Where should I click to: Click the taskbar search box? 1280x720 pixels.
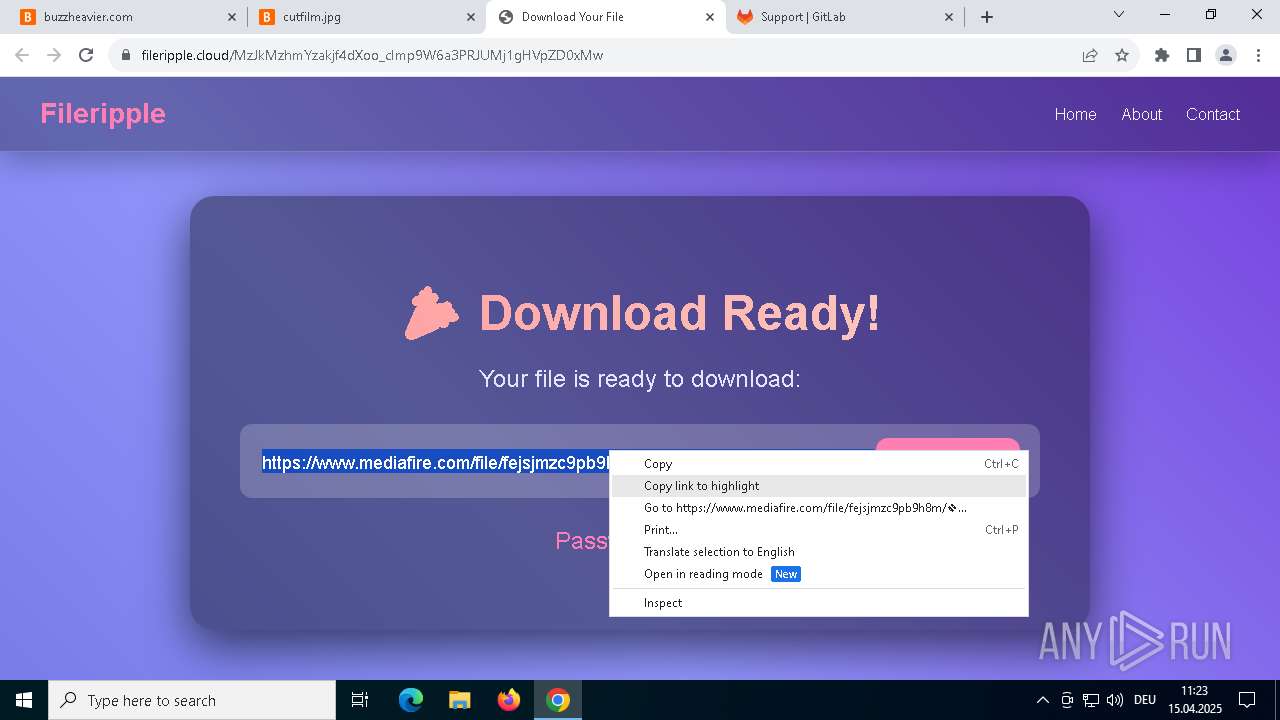[x=192, y=700]
